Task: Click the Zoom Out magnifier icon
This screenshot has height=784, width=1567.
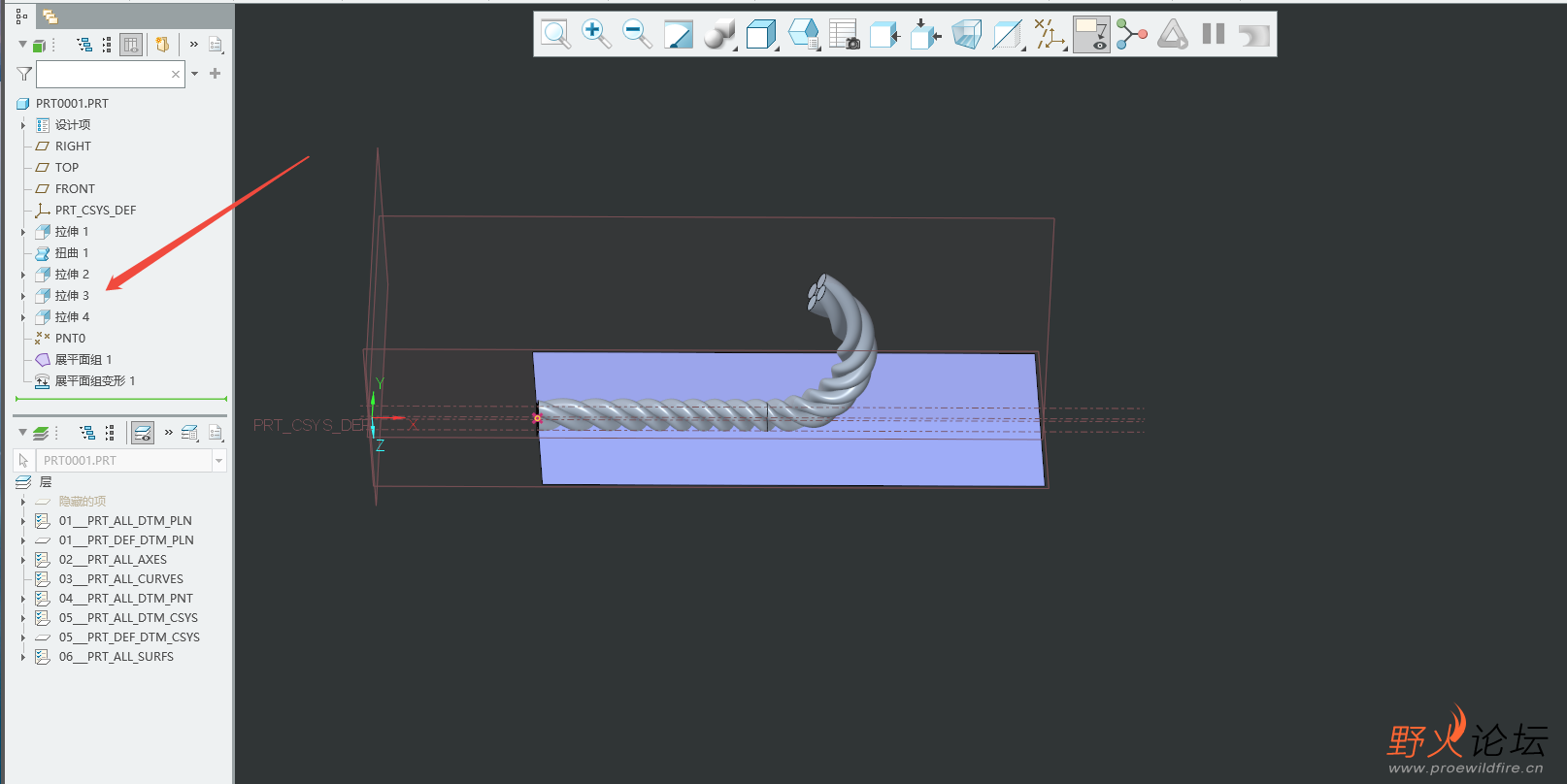Action: tap(637, 34)
